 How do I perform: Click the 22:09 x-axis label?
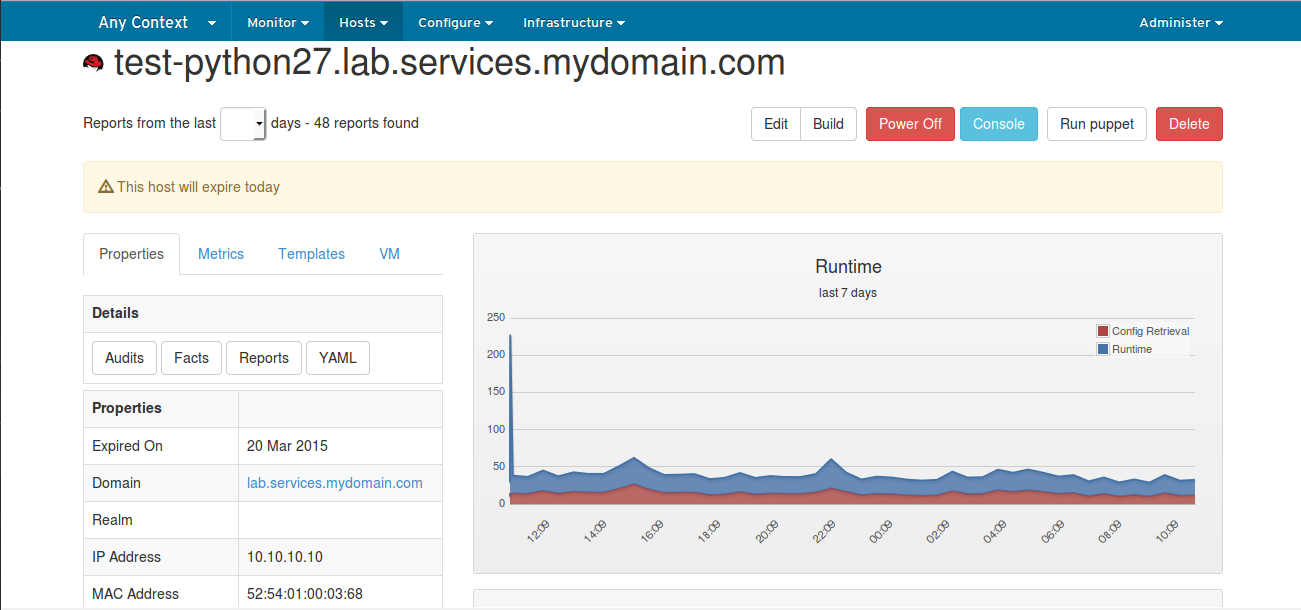(x=825, y=531)
